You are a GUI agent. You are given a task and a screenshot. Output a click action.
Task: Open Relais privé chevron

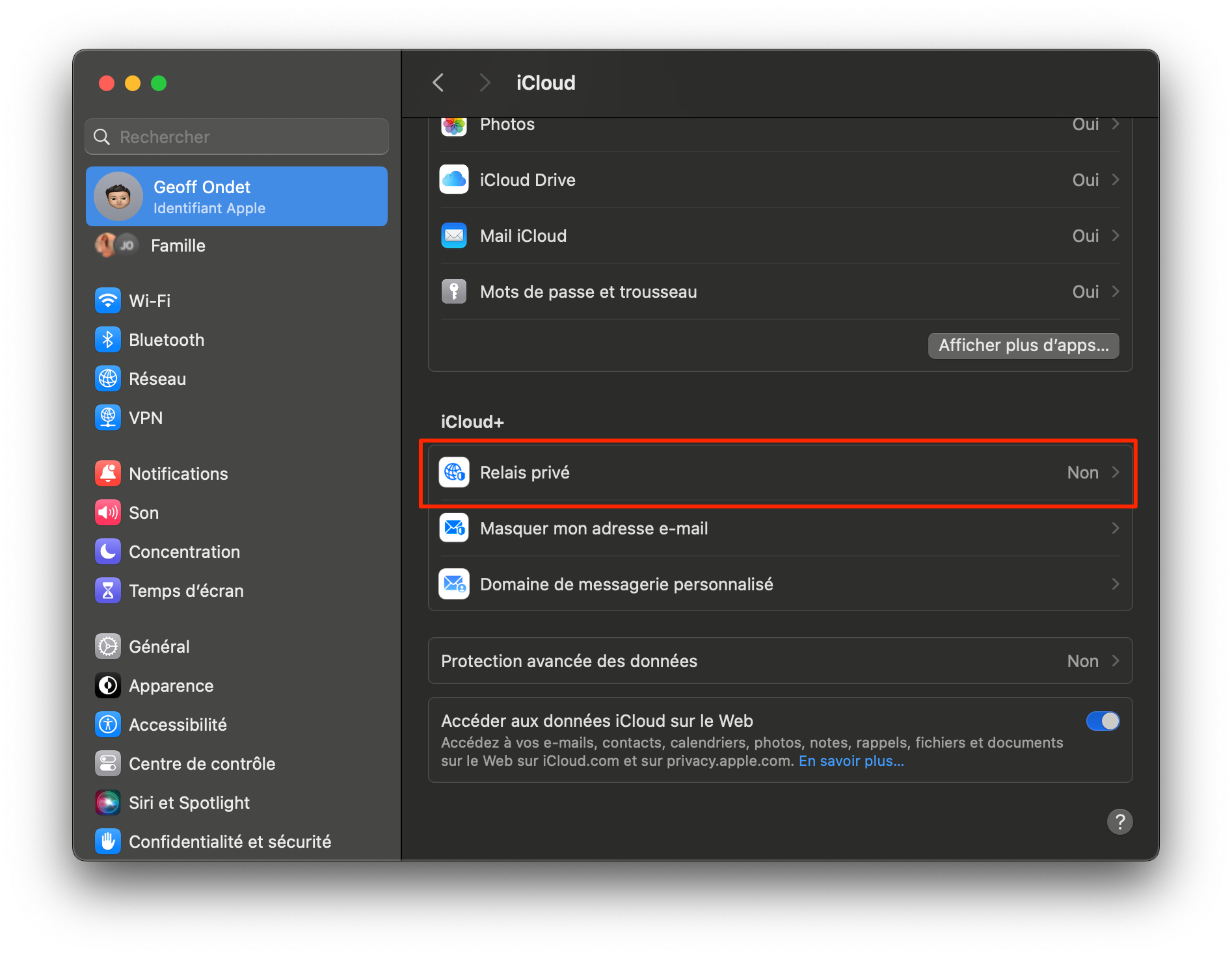coord(1116,473)
